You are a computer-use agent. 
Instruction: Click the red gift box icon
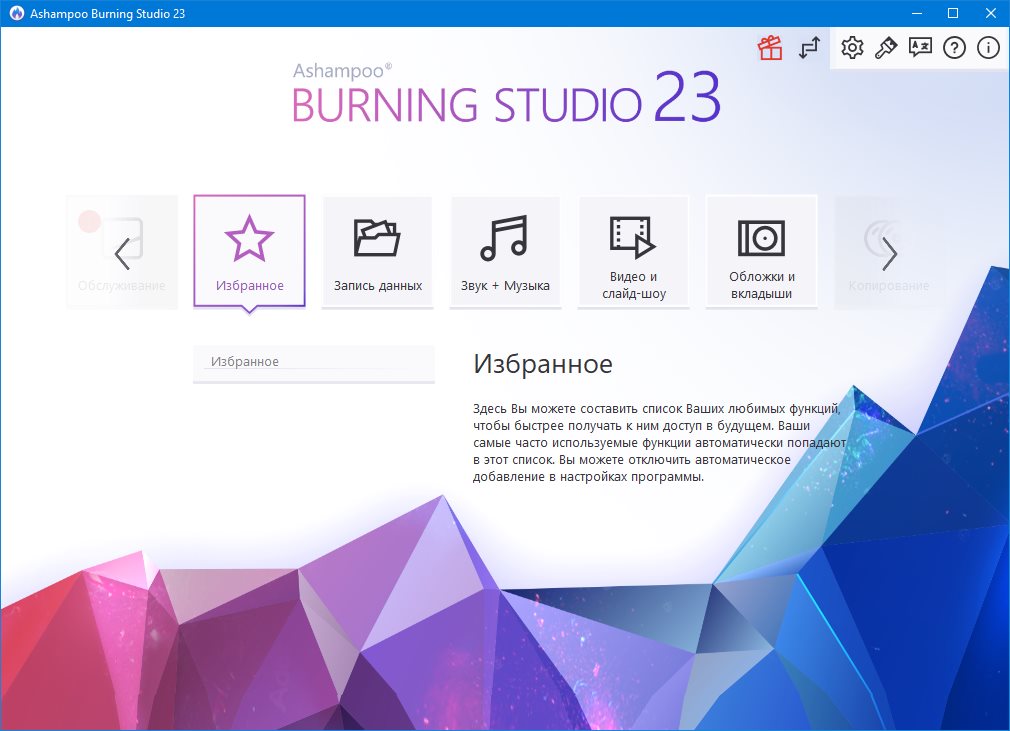point(770,48)
